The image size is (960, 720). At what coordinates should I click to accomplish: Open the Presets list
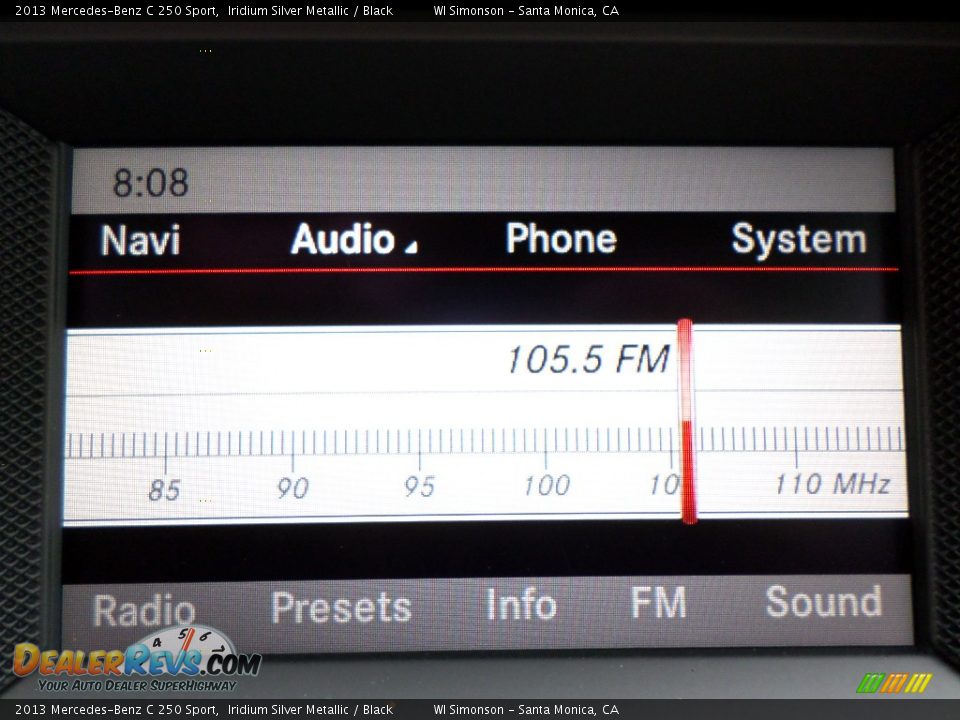tap(341, 607)
